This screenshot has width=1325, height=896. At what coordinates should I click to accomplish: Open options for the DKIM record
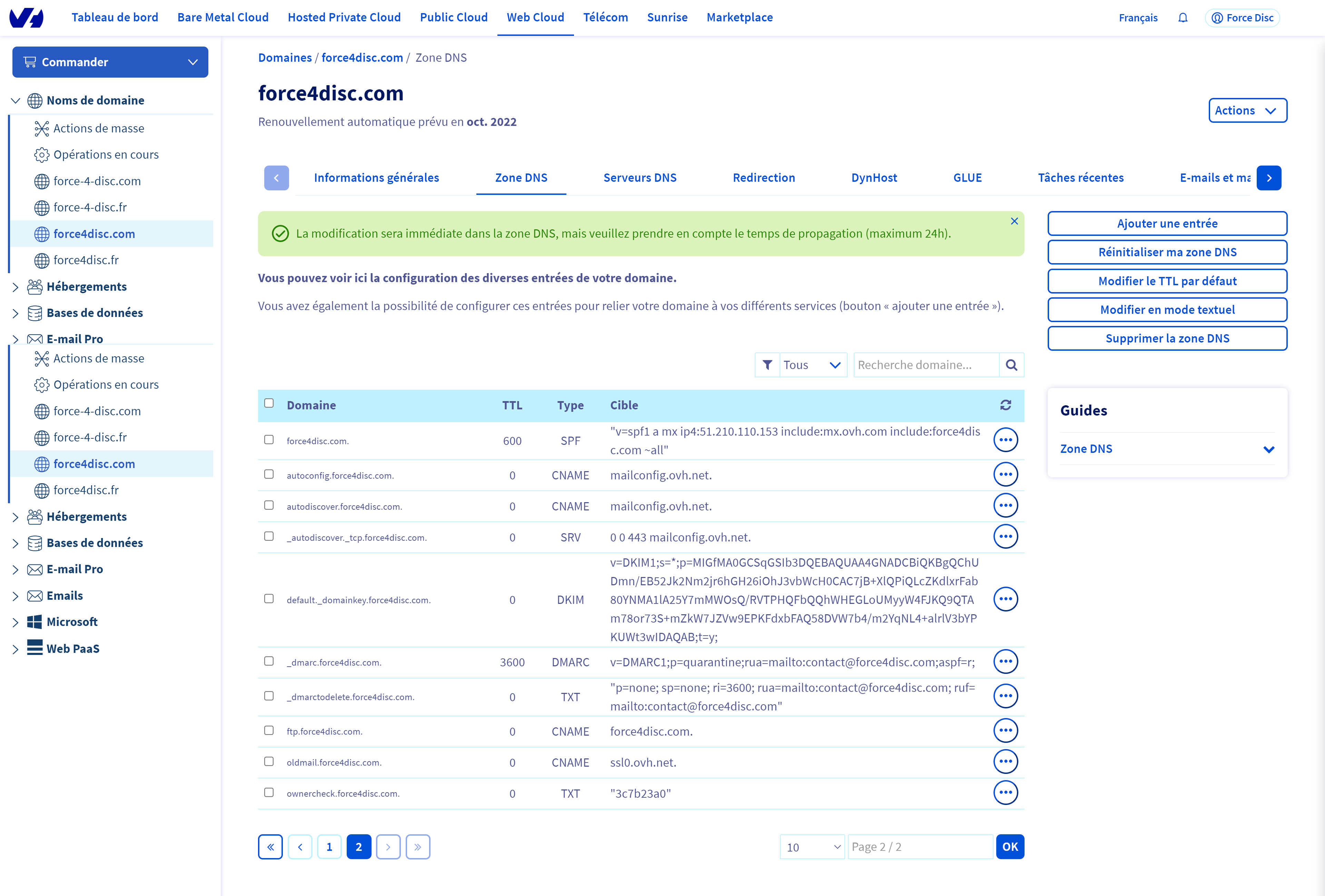[1005, 599]
